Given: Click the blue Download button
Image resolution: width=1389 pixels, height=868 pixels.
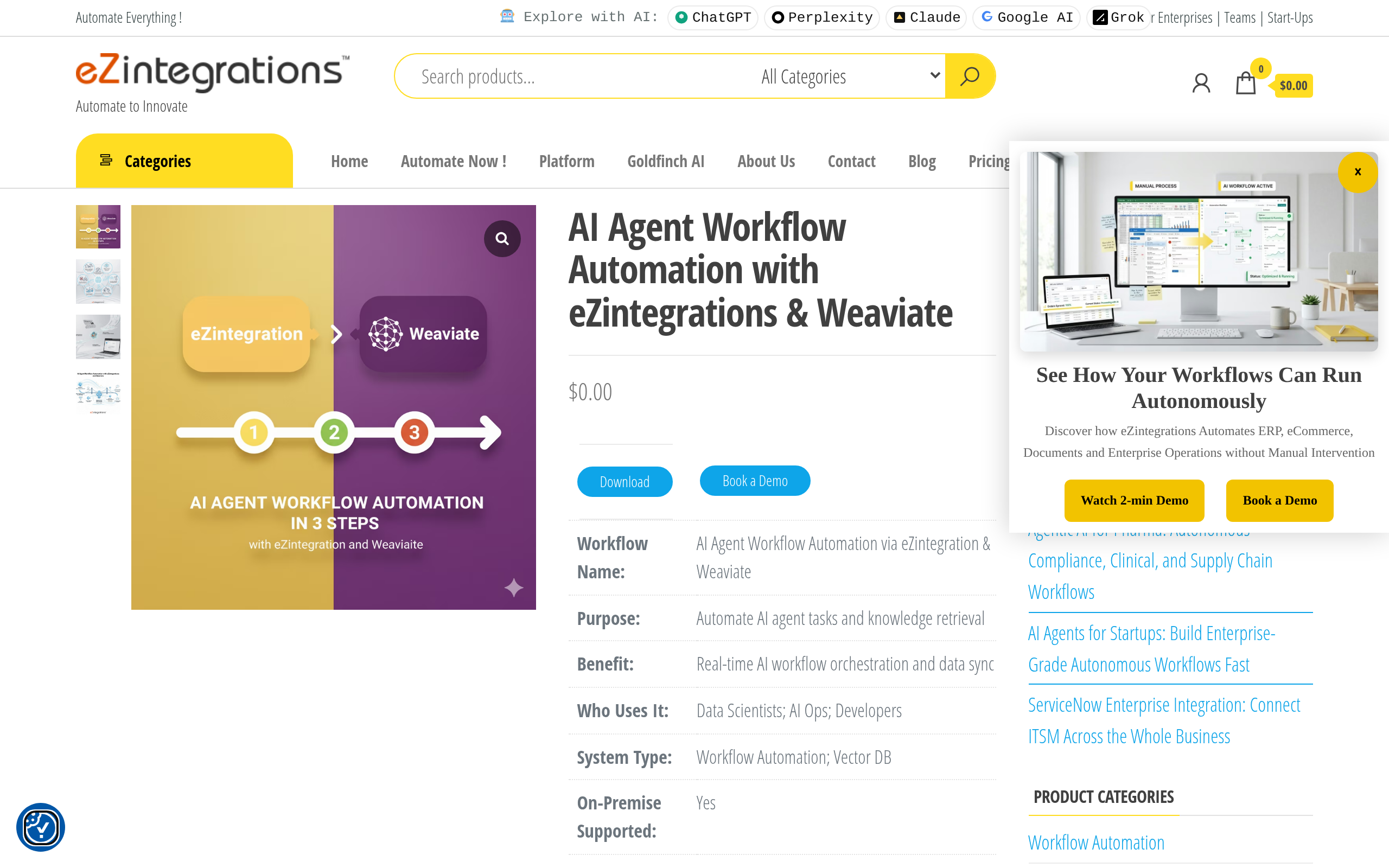Looking at the screenshot, I should (x=625, y=482).
